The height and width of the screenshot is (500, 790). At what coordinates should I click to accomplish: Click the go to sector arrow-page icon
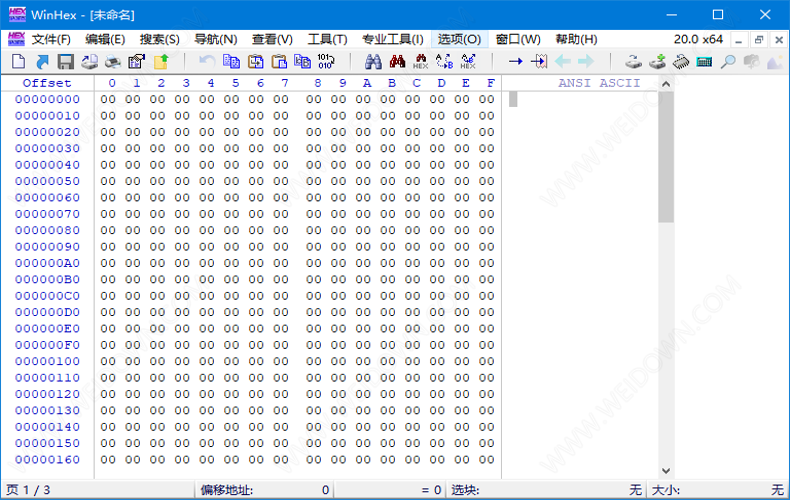539,61
